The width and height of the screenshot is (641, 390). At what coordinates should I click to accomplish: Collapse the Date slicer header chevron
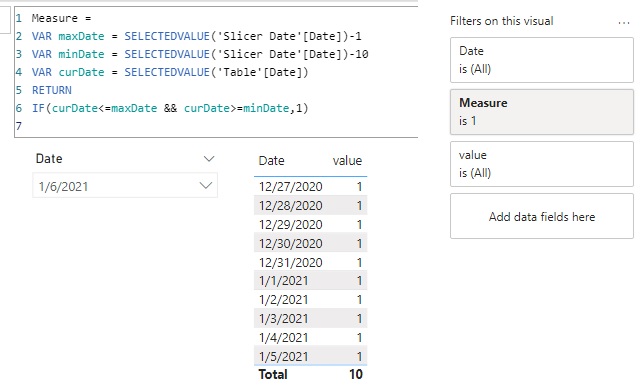[209, 159]
